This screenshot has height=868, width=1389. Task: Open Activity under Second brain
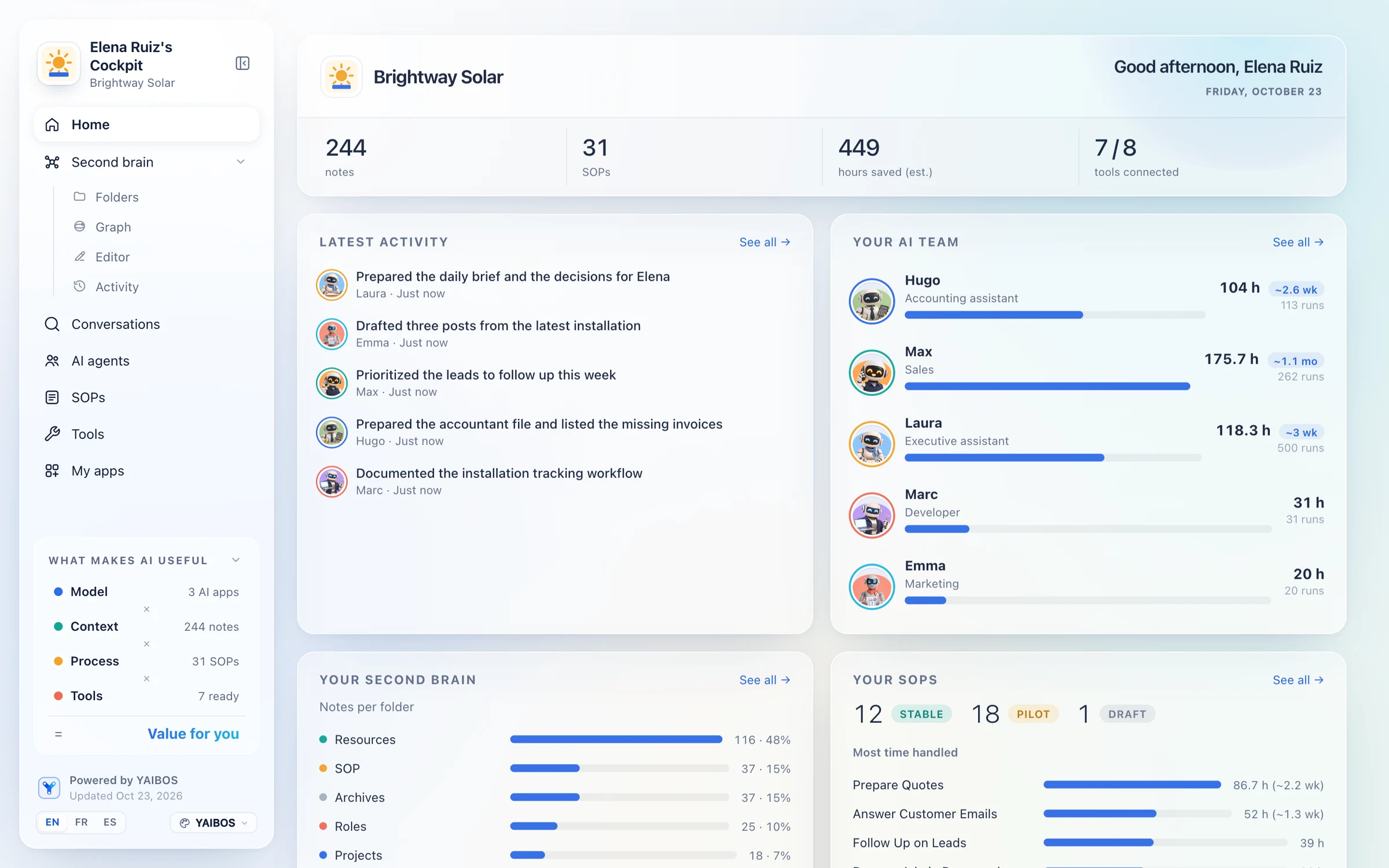(x=117, y=287)
